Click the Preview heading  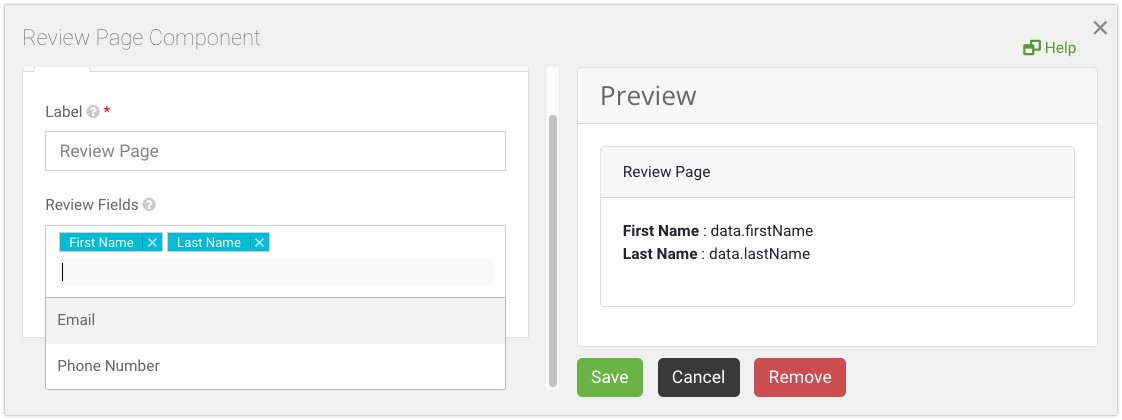tap(648, 96)
